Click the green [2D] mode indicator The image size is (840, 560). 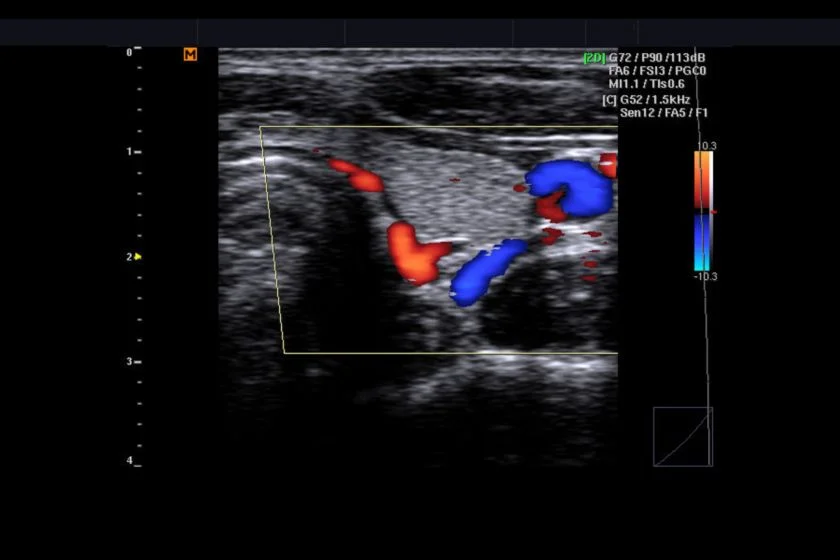594,58
